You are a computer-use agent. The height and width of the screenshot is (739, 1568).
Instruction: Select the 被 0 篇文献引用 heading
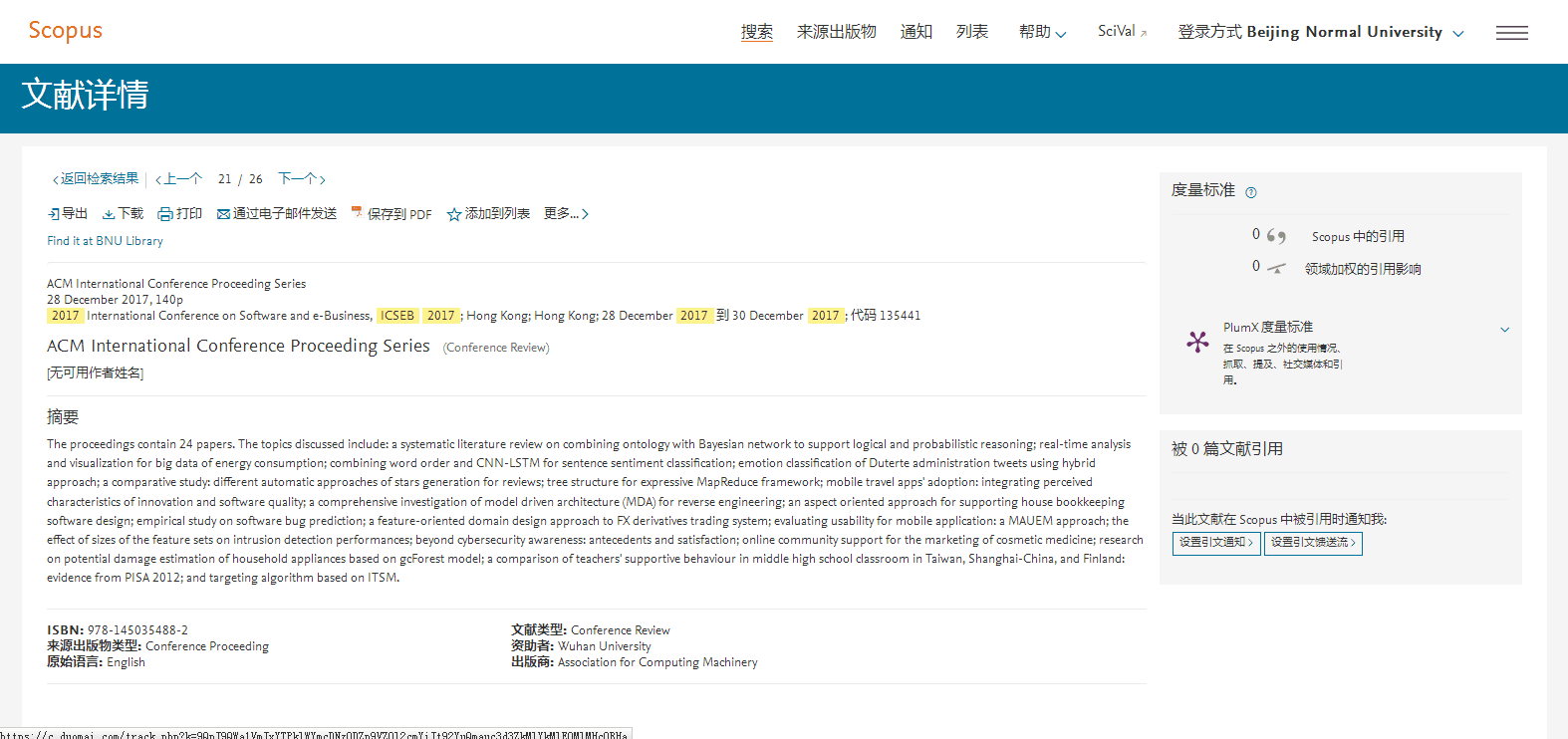pos(1227,449)
